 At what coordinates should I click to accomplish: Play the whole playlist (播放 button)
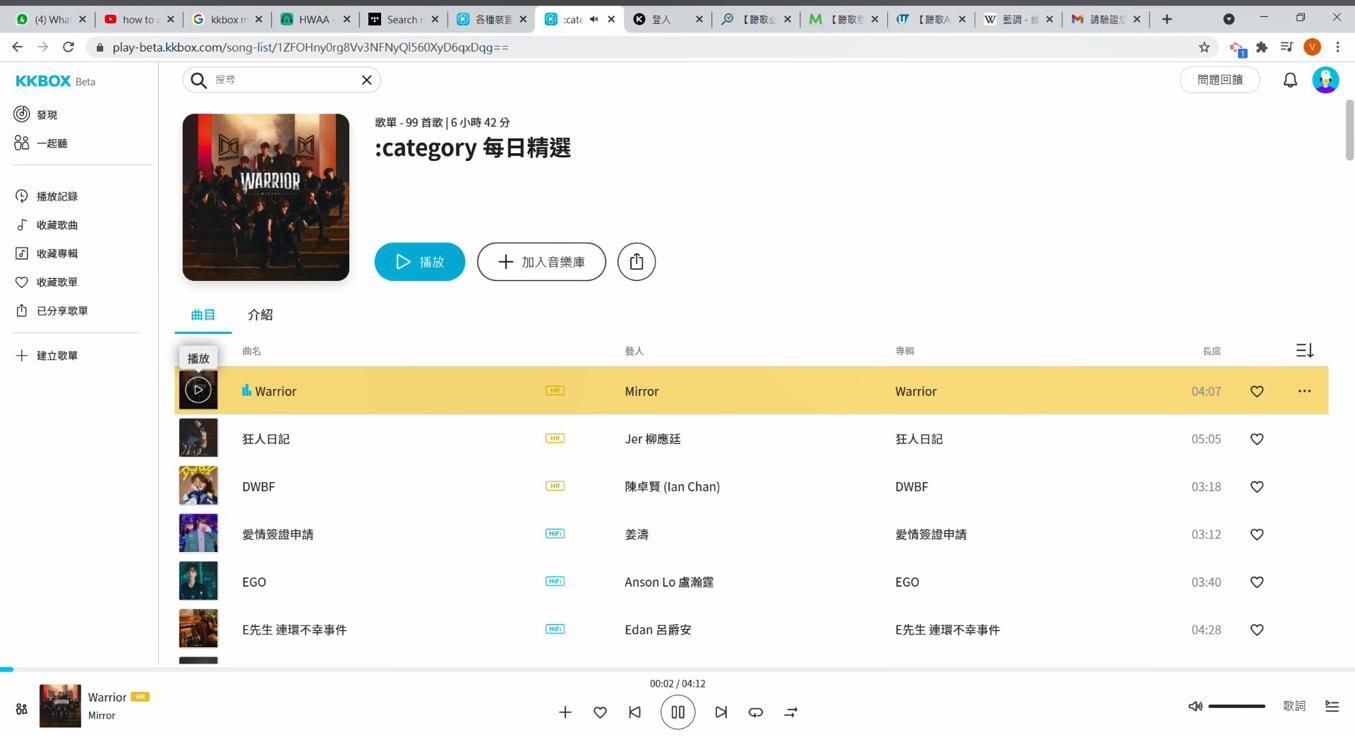420,262
